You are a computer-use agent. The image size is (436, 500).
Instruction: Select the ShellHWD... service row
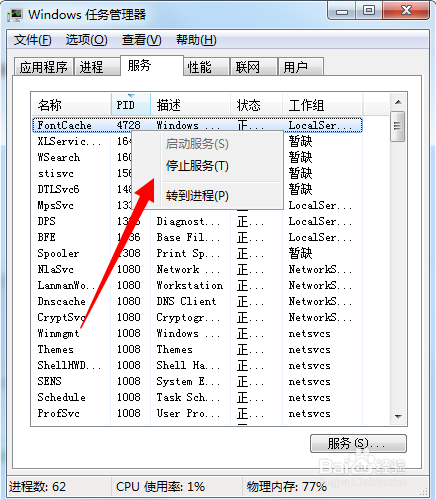tap(197, 365)
